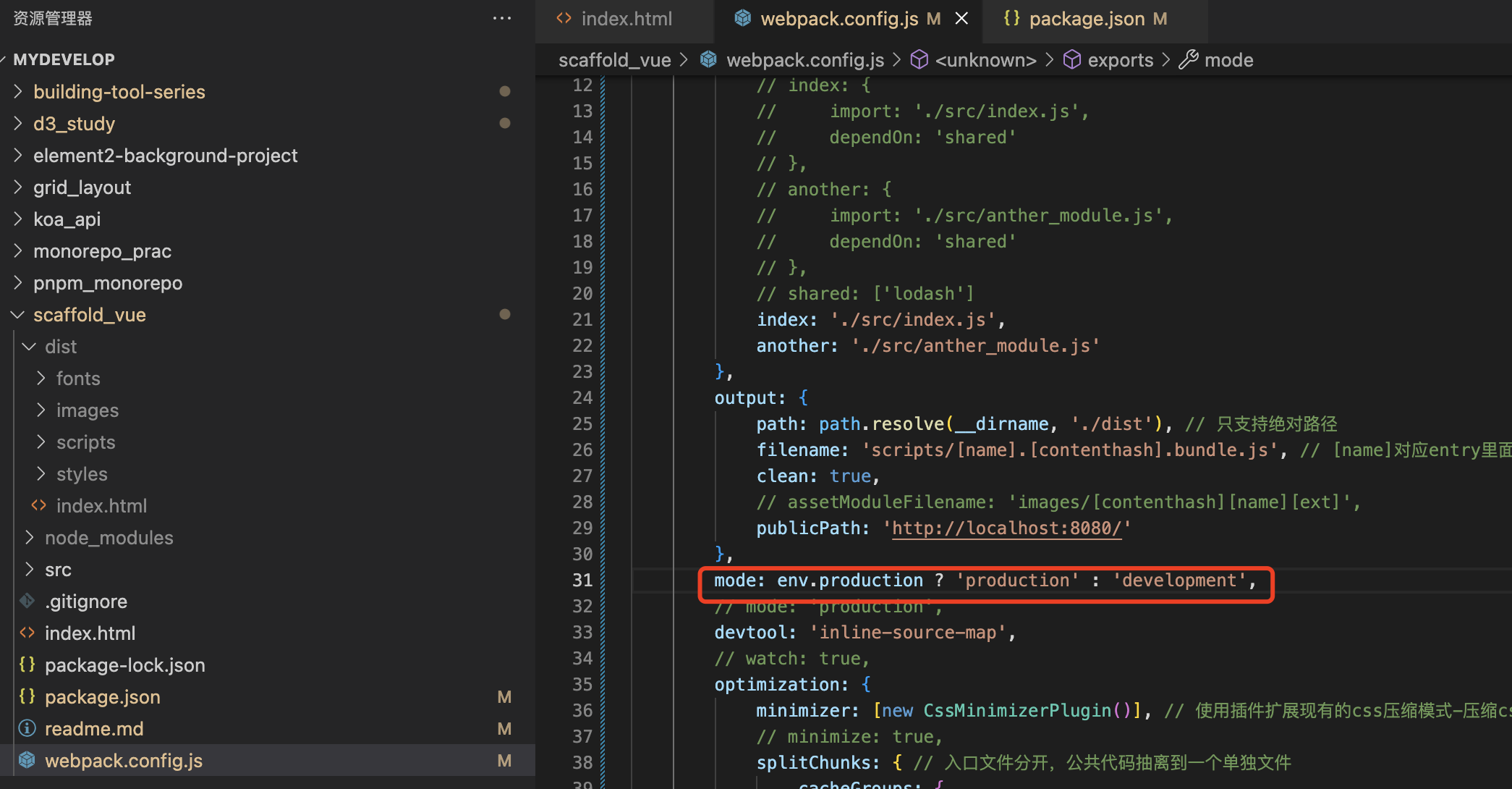This screenshot has width=1512, height=789.
Task: Click the explorer more actions ellipsis
Action: [x=501, y=18]
